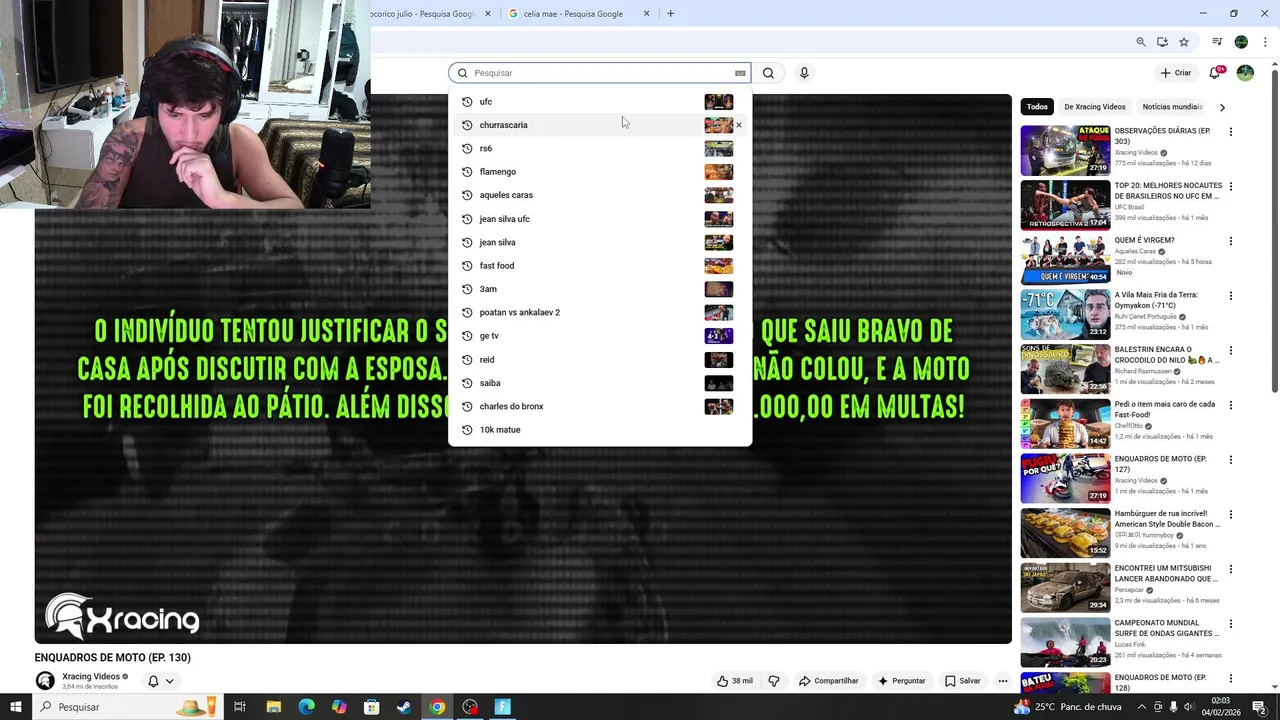Click the YouTube search magnifier button
Image resolution: width=1280 pixels, height=720 pixels.
click(x=768, y=73)
